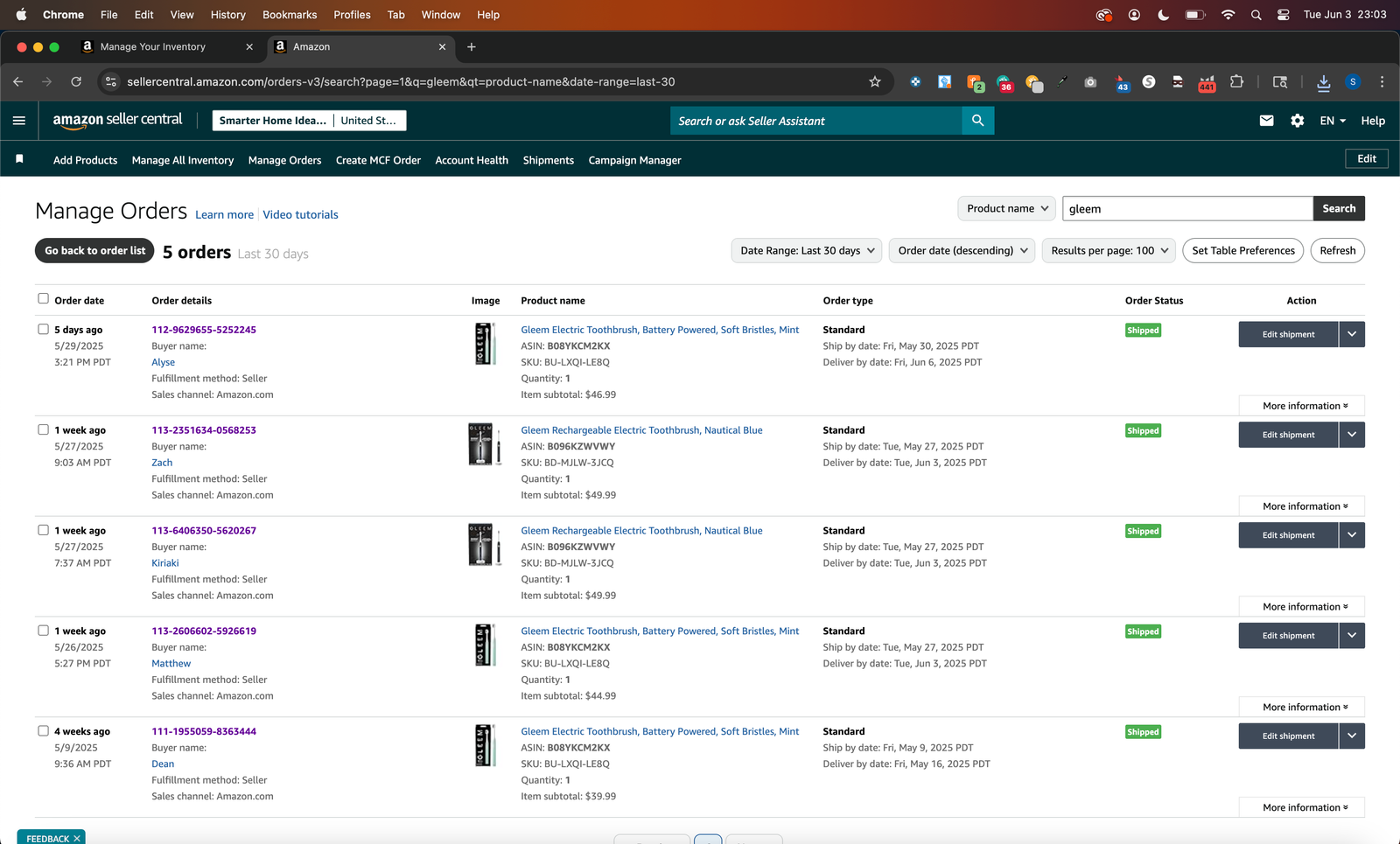
Task: Expand More information for Kiriaki's order
Action: [x=1302, y=607]
